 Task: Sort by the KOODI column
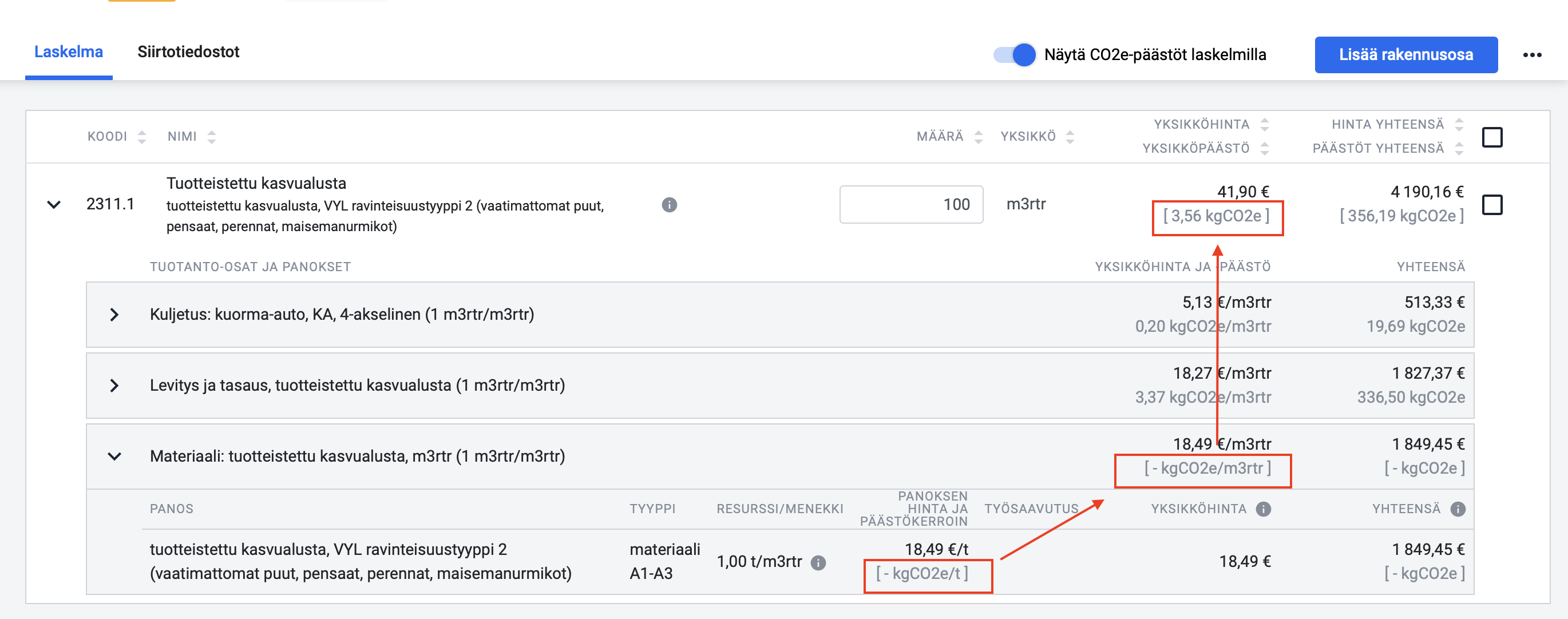coord(141,136)
